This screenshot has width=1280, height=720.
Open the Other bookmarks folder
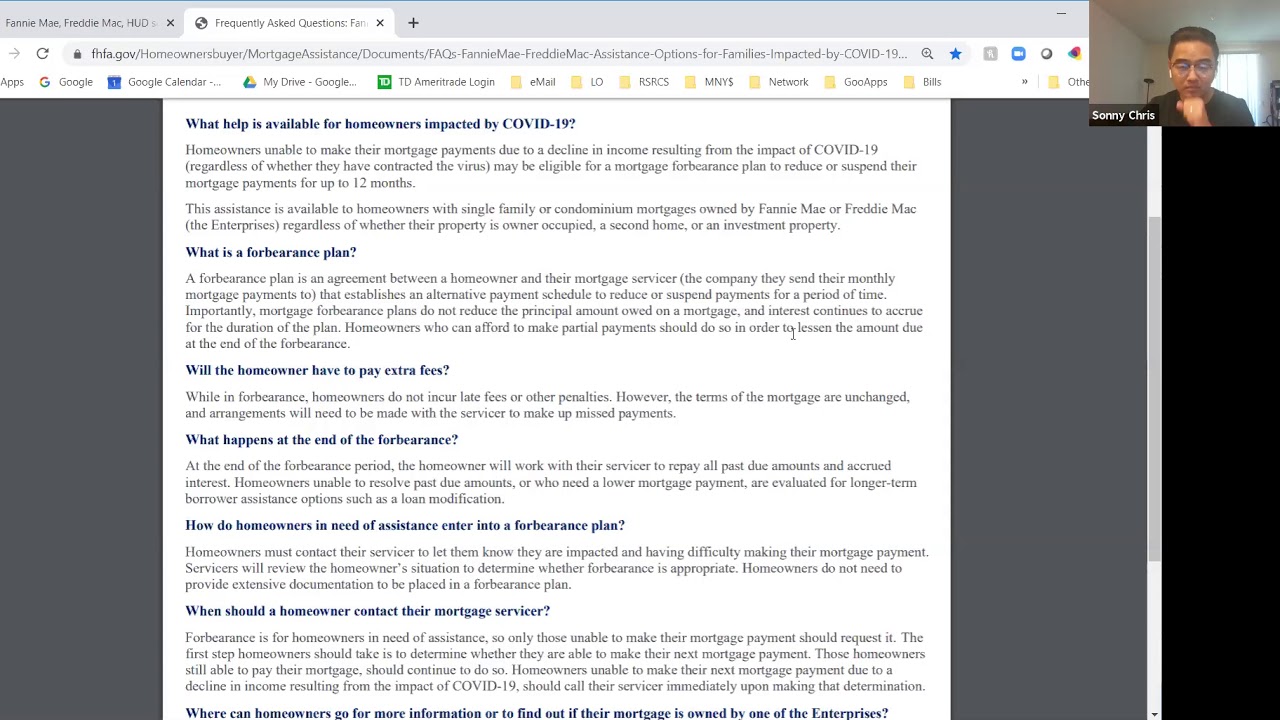pyautogui.click(x=1068, y=82)
